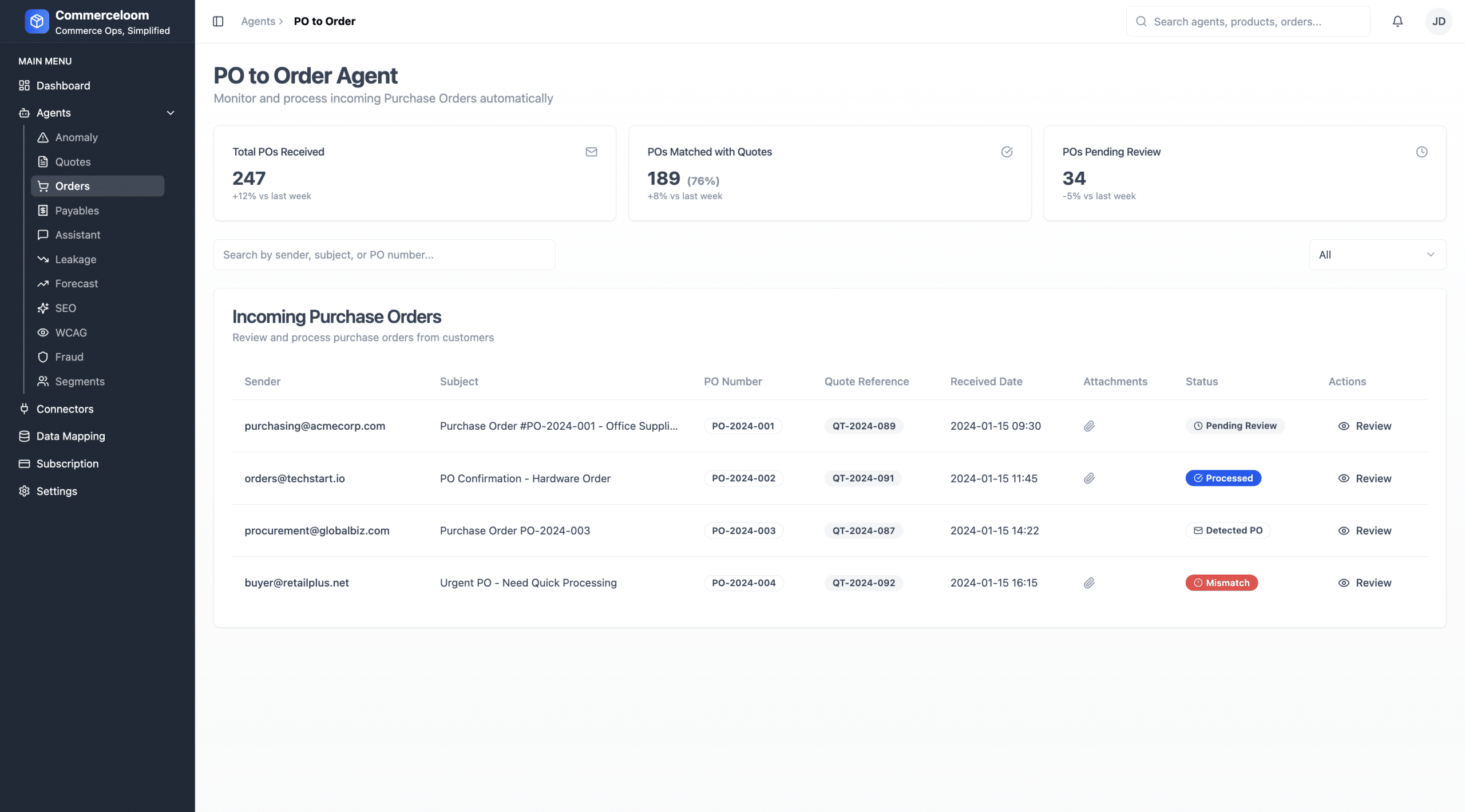Click clock icon in Pending Review card
Viewport: 1465px width, 812px height.
[x=1422, y=152]
